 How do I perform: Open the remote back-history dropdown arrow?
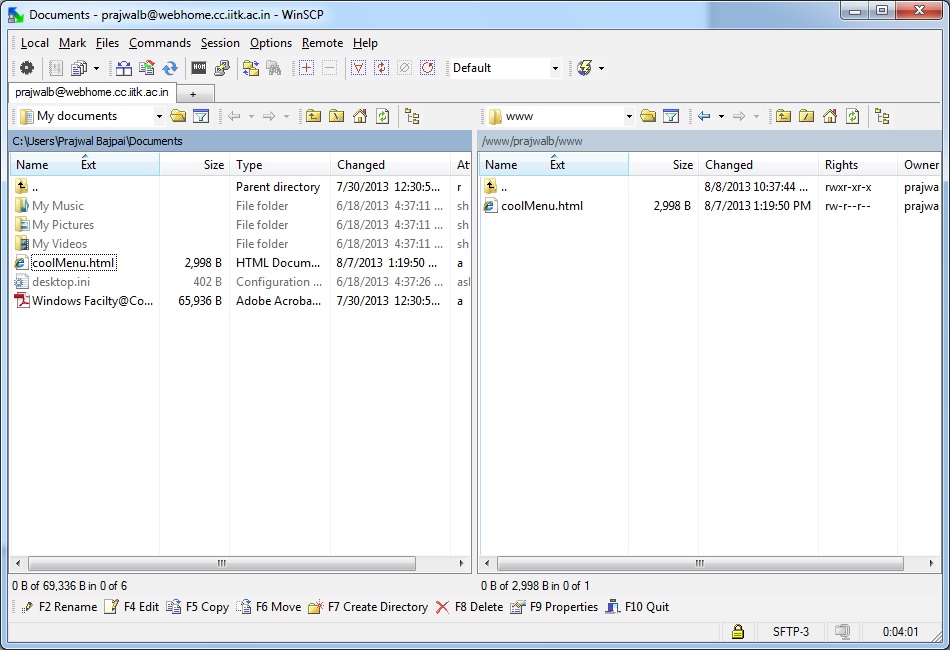point(721,116)
